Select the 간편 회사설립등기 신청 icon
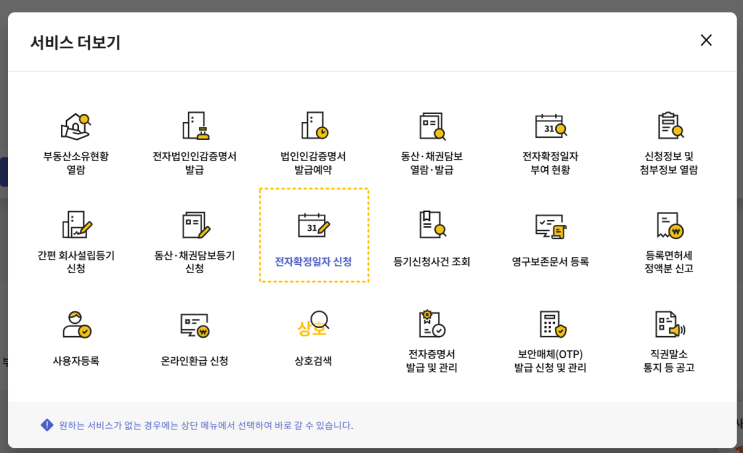Viewport: 743px width, 453px height. [x=77, y=225]
